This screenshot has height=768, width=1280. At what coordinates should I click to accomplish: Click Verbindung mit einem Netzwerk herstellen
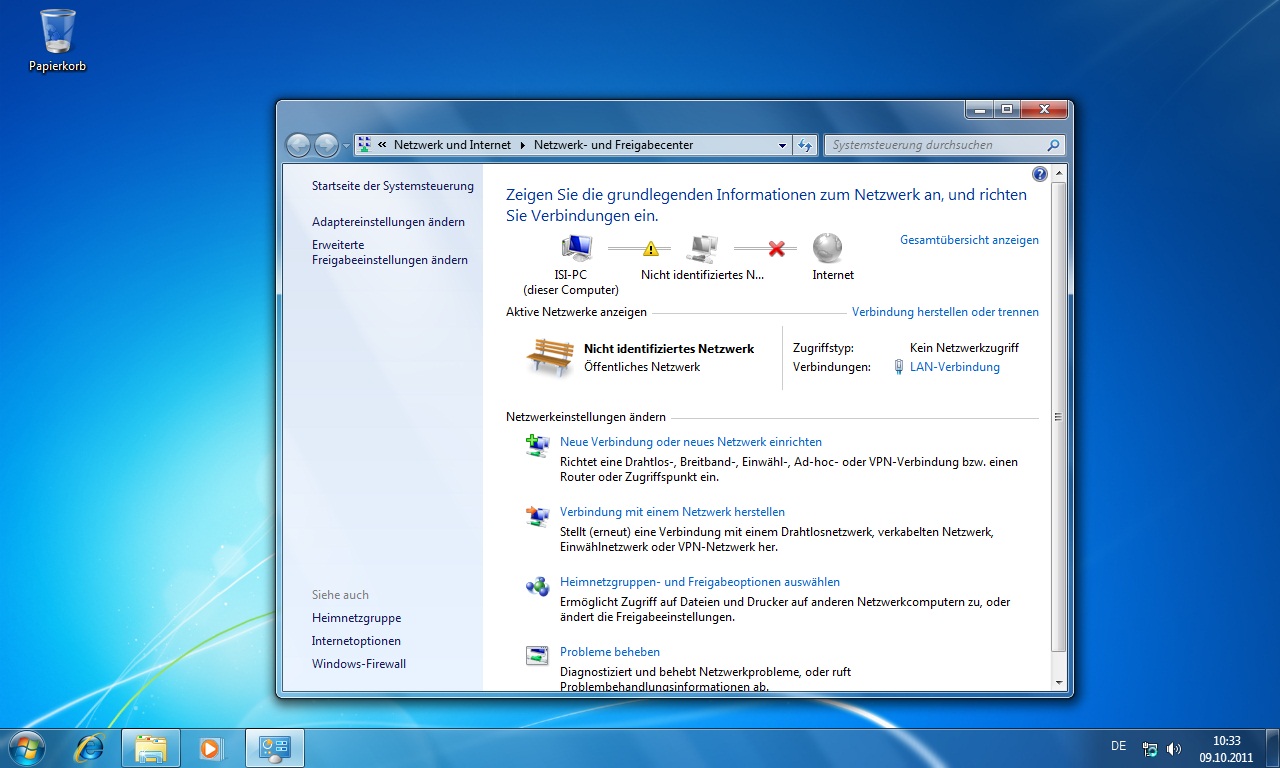(672, 512)
